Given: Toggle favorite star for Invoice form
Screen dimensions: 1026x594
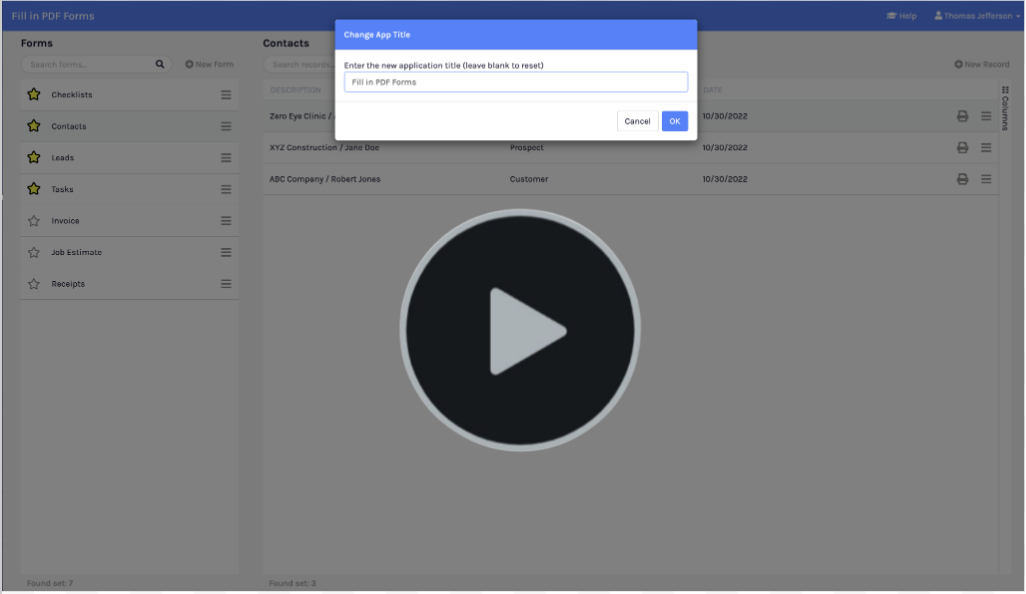Looking at the screenshot, I should pyautogui.click(x=34, y=221).
